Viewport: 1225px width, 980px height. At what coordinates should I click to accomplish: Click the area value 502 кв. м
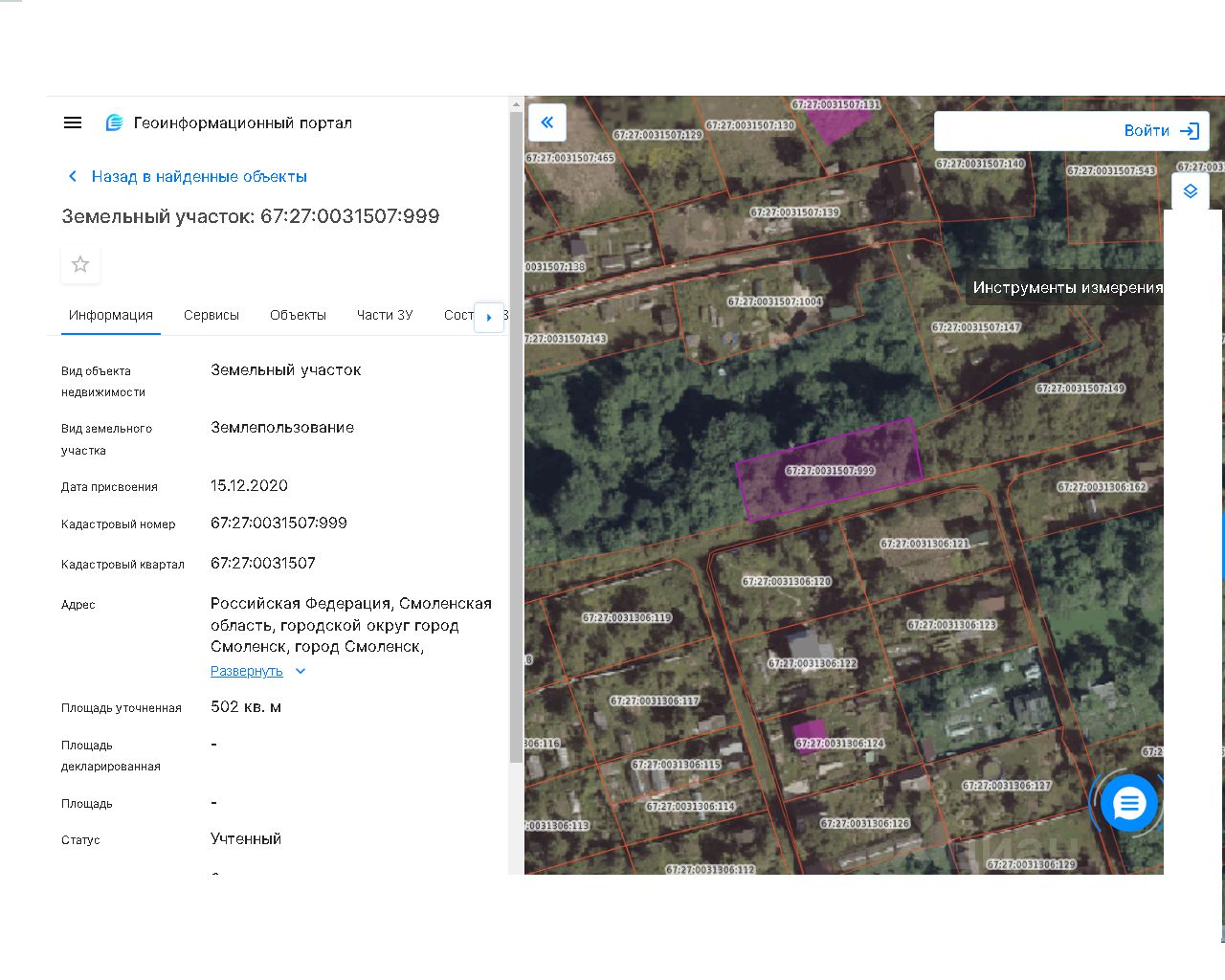click(246, 707)
